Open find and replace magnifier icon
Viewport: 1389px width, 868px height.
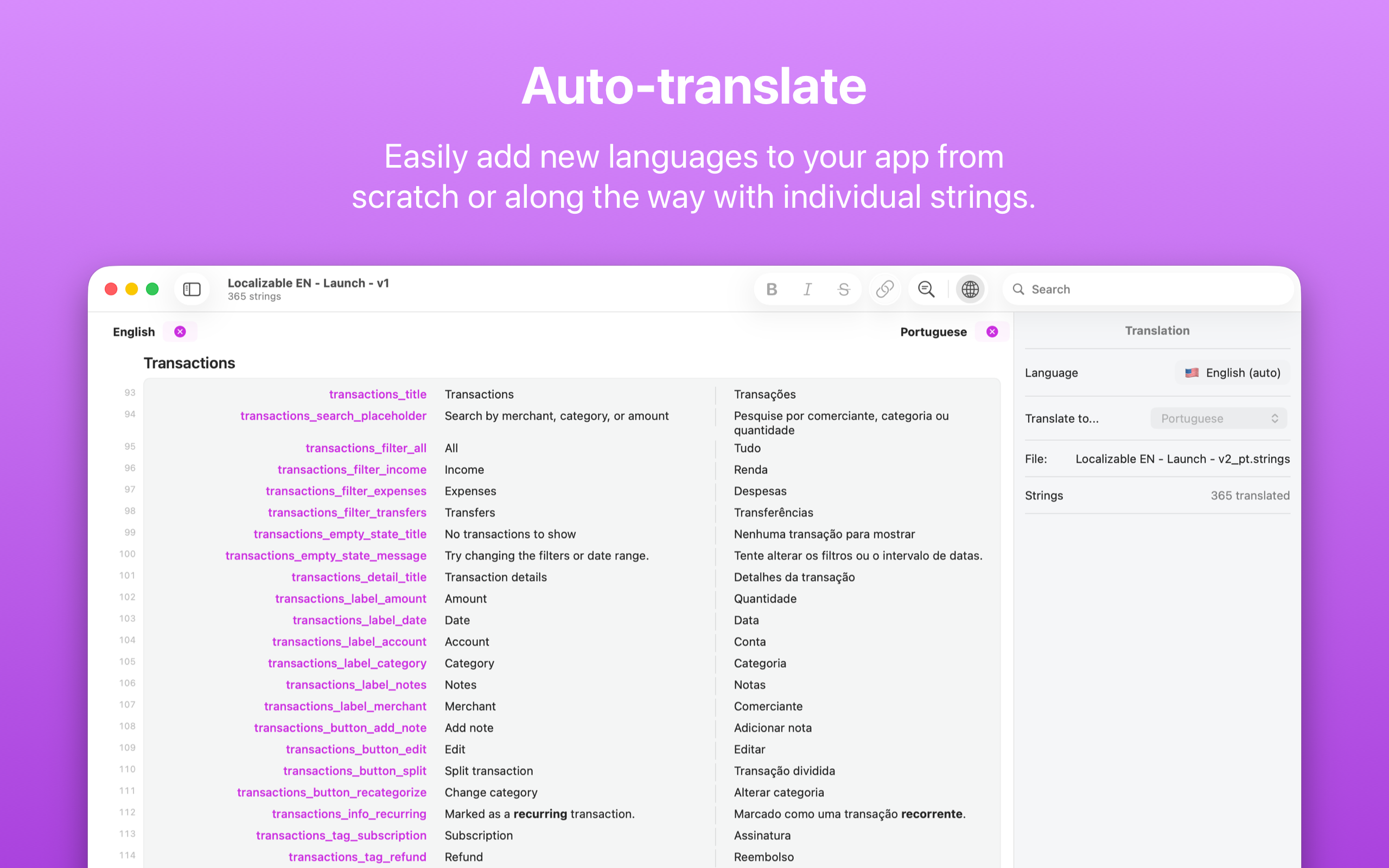(926, 289)
